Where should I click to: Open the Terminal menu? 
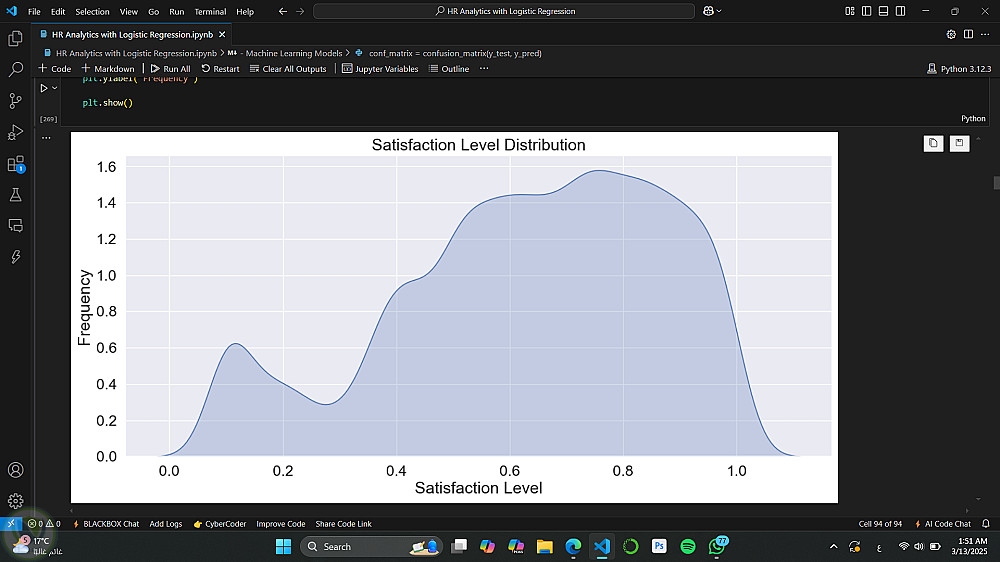click(210, 11)
